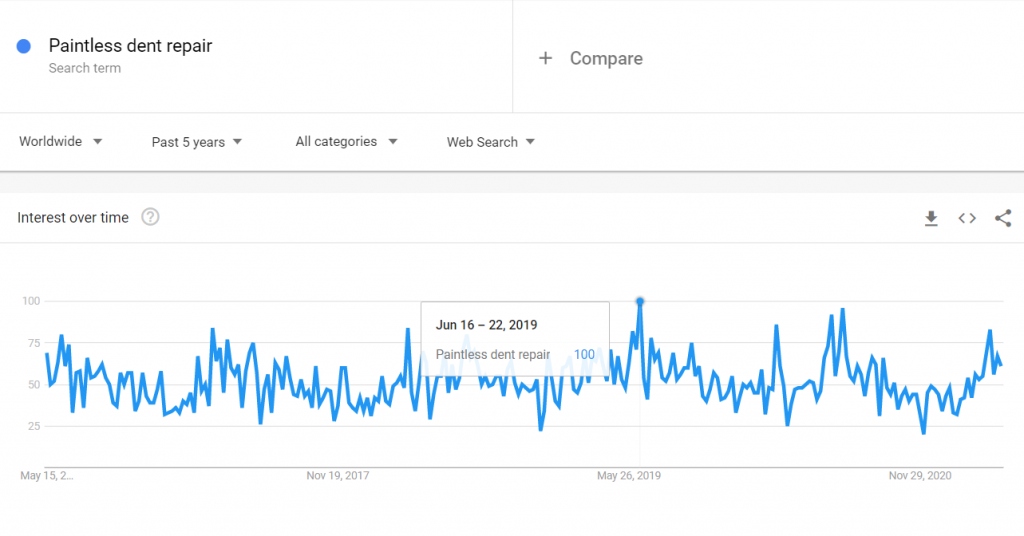1024x536 pixels.
Task: Click the May 15 axis start label
Action: click(x=47, y=475)
